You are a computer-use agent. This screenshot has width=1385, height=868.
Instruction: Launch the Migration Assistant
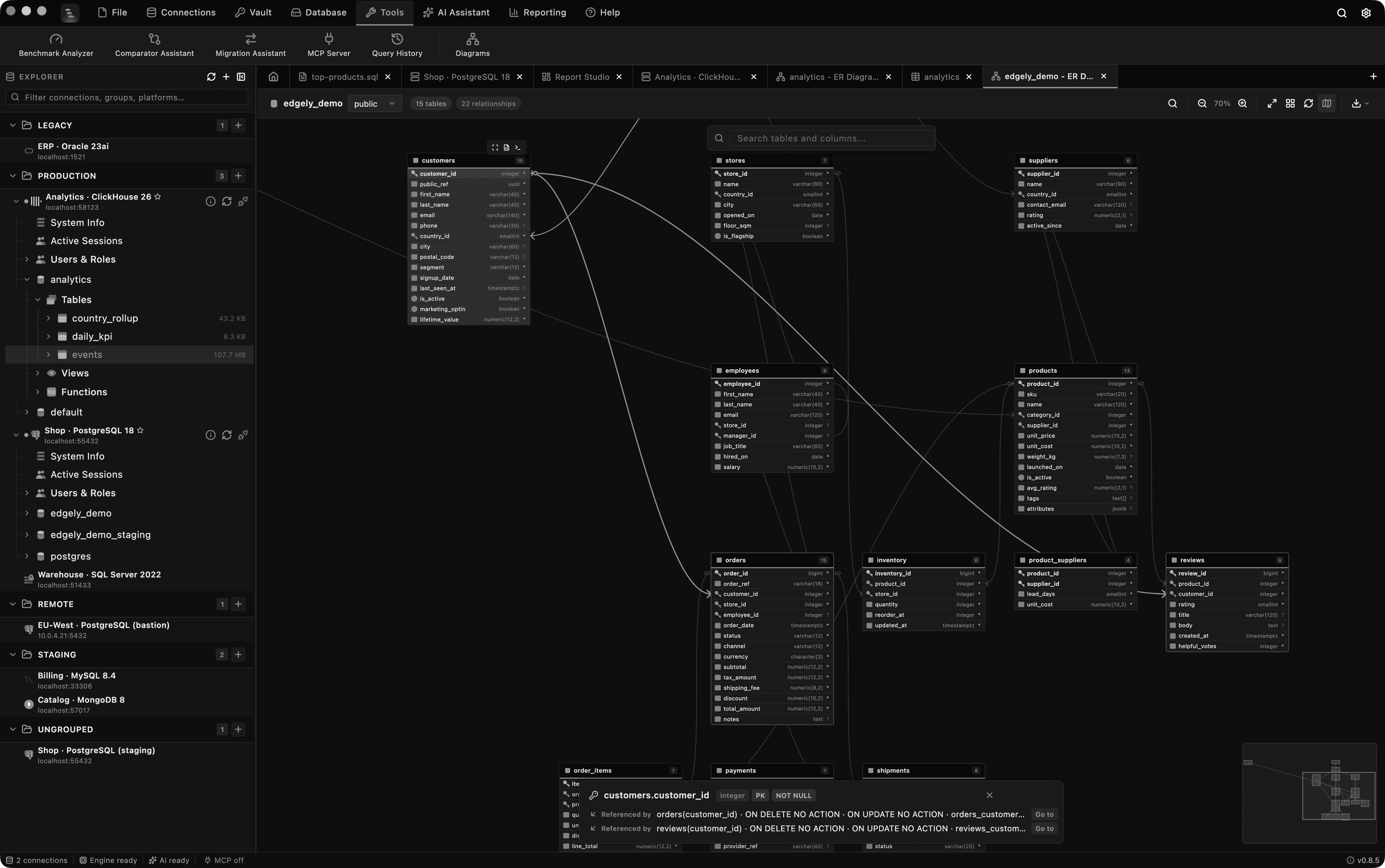(250, 45)
